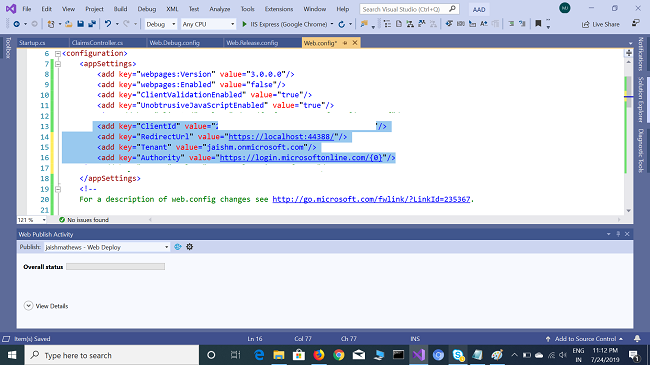The width and height of the screenshot is (650, 365).
Task: Click the New Project toolbar icon
Action: (x=51, y=24)
